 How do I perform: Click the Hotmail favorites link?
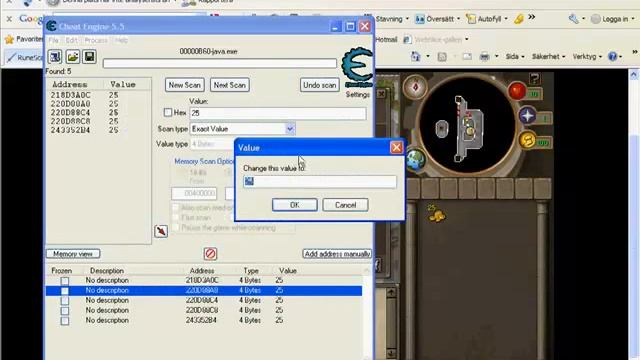[x=386, y=40]
